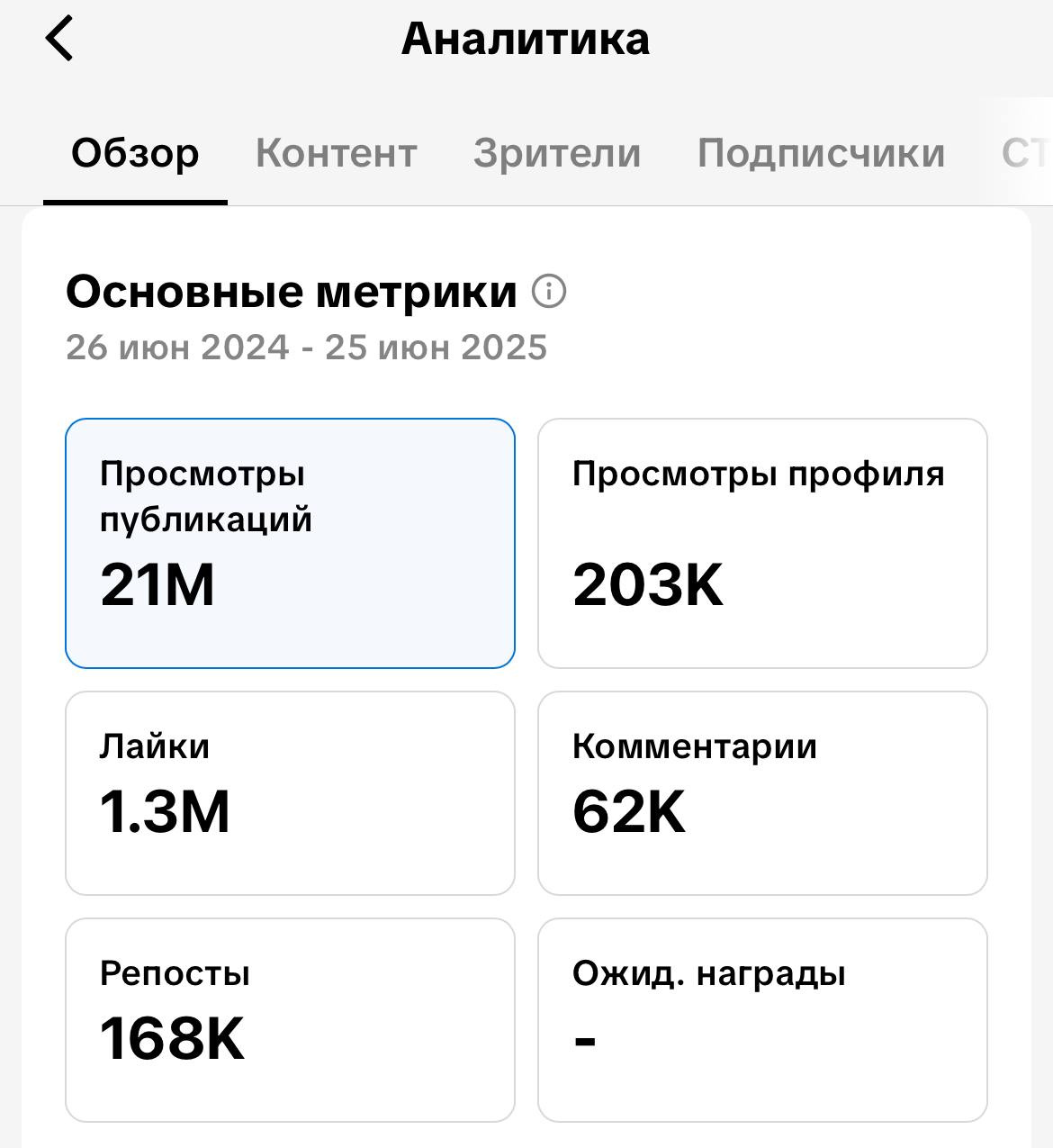Choose the Лайки metric card
The width and height of the screenshot is (1053, 1148).
[290, 793]
